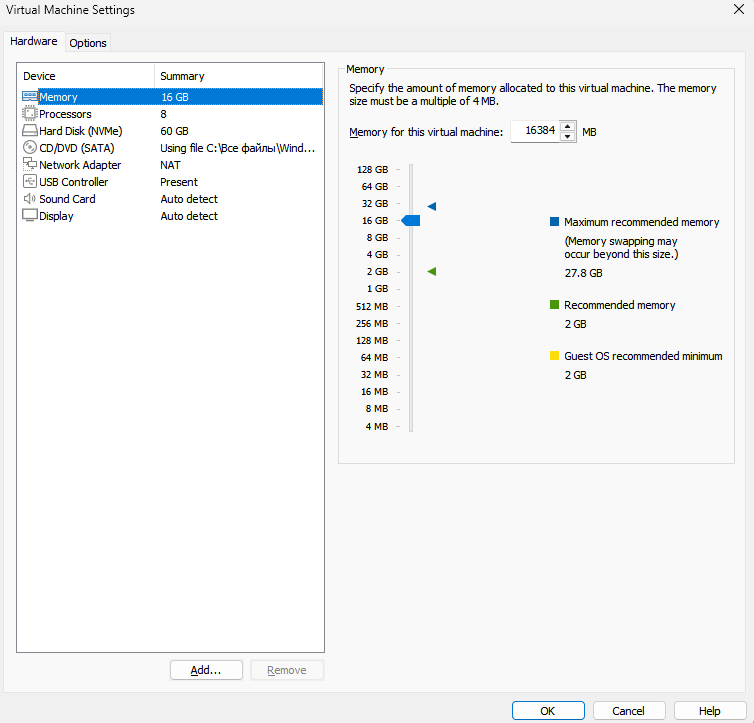The image size is (754, 723).
Task: Click the slider track at 4 MB
Action: coord(411,426)
